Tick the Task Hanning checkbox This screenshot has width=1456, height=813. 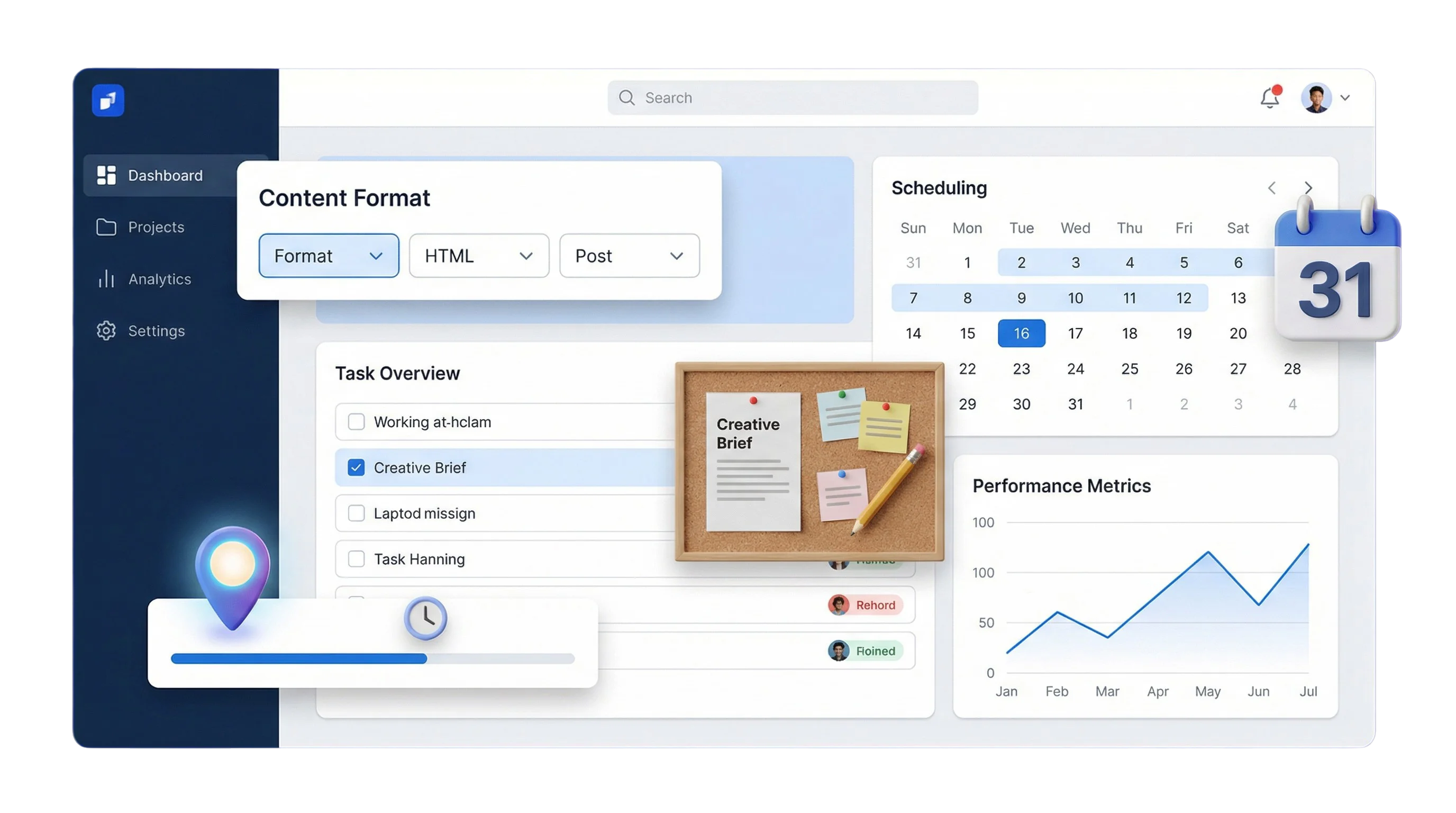(x=356, y=559)
